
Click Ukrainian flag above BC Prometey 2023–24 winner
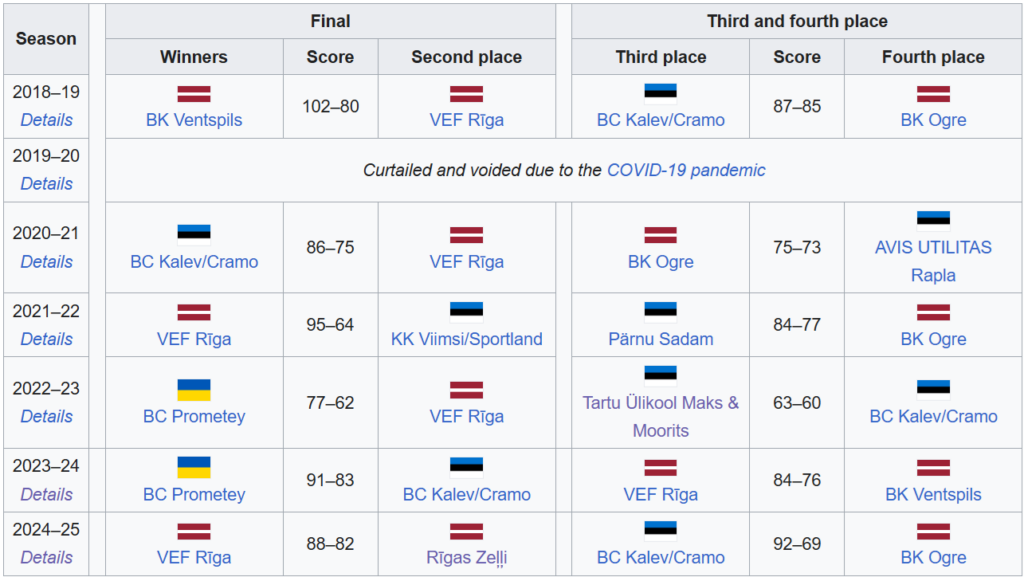(194, 467)
